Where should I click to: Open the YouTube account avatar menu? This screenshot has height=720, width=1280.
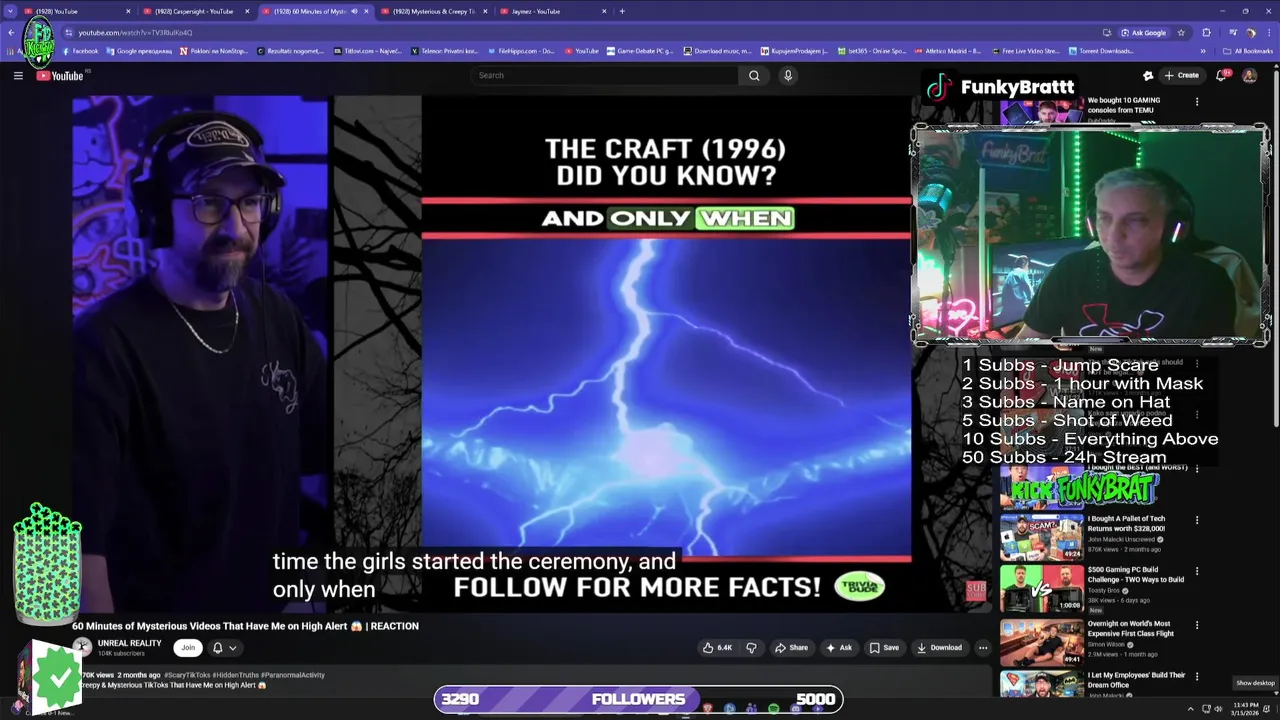tap(1249, 75)
